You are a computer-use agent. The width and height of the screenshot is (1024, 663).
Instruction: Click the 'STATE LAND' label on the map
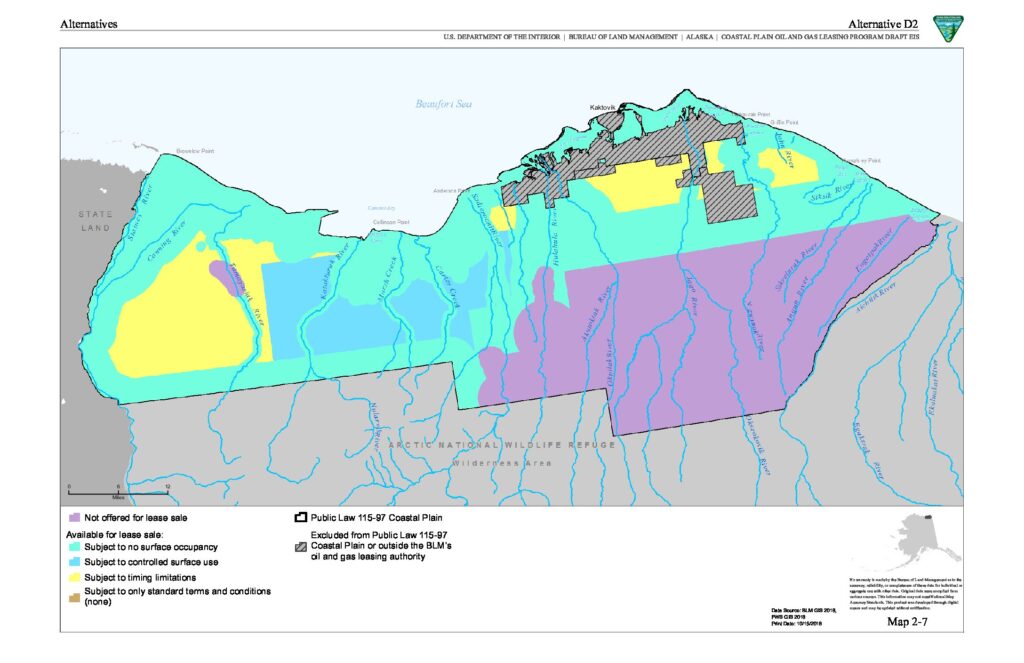pos(98,221)
